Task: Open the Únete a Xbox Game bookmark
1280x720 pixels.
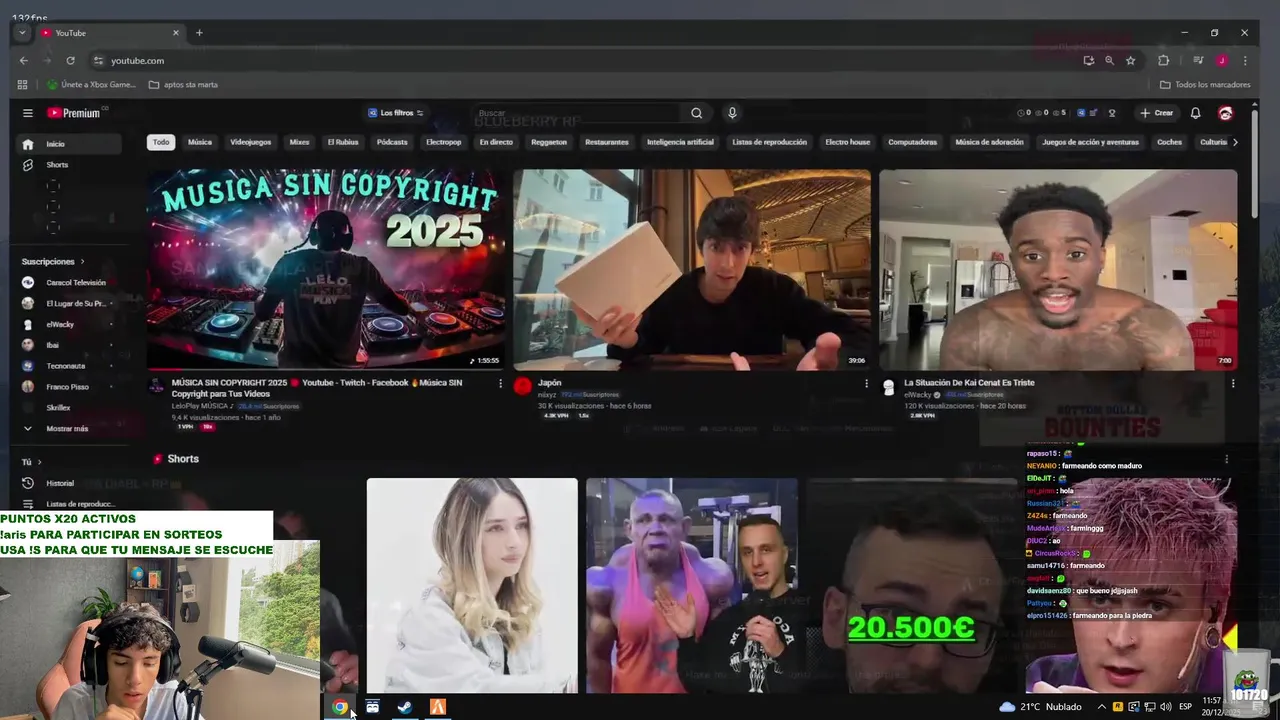Action: [x=91, y=85]
